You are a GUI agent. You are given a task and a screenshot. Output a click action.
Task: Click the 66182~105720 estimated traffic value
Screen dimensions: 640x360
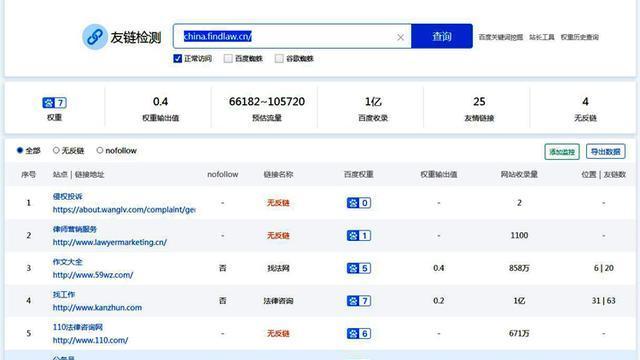coord(267,101)
